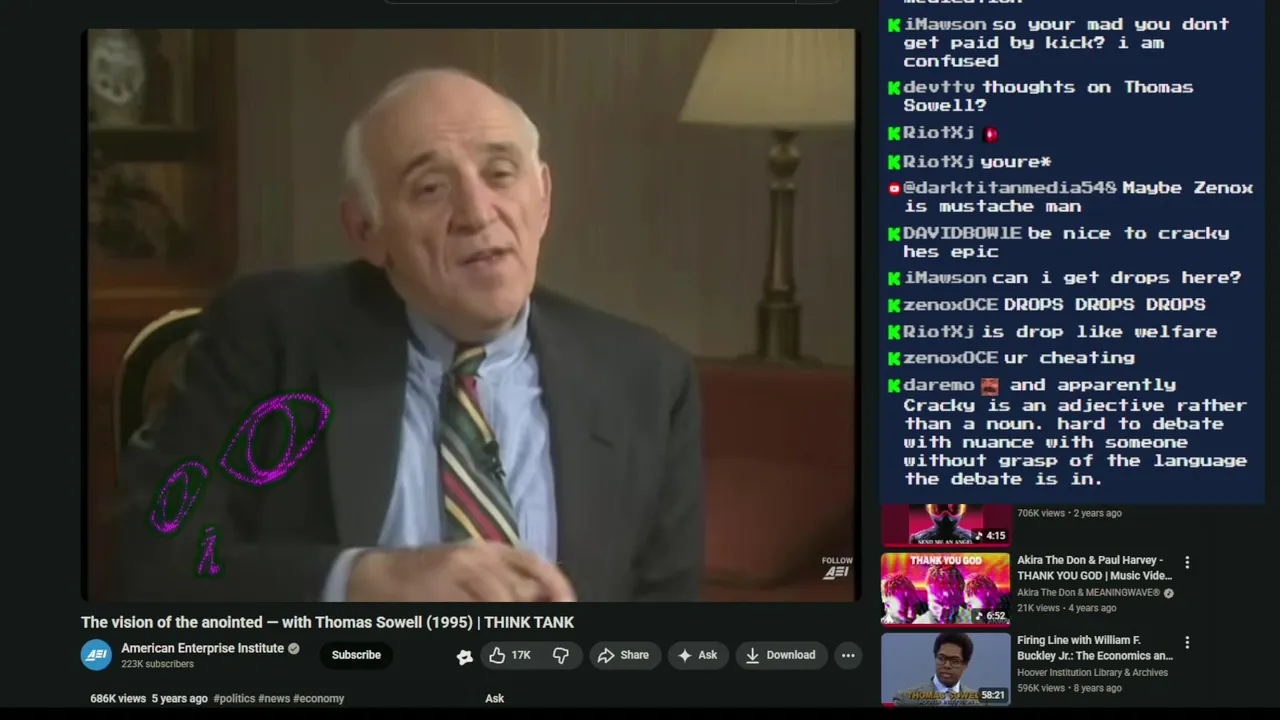The height and width of the screenshot is (720, 1280).
Task: Open title 'Akira The Don & Paul Harvey - THANK YOU GOD'
Action: point(1094,568)
